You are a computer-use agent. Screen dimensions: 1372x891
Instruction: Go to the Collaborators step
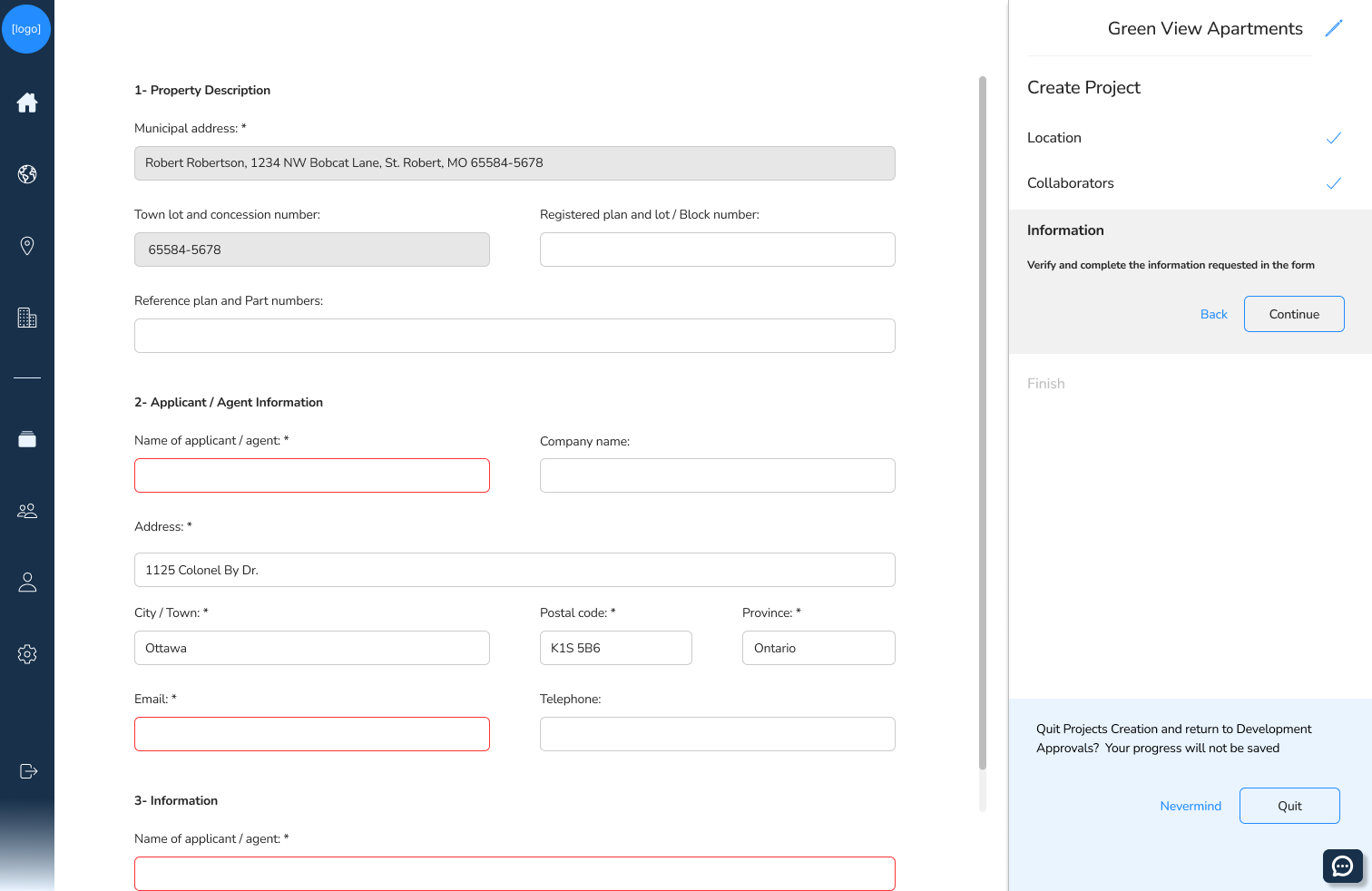click(x=1071, y=183)
